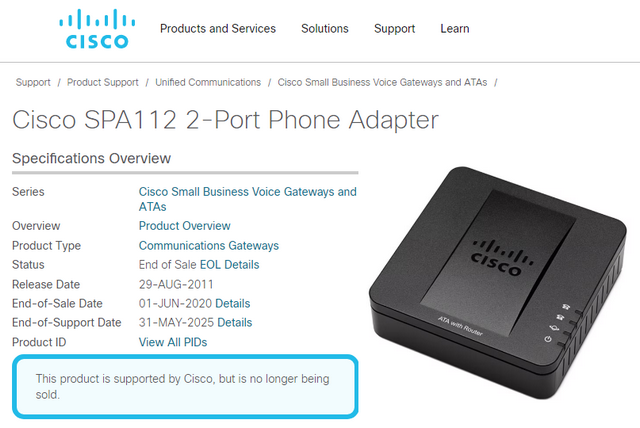Open the Support menu item

point(394,29)
